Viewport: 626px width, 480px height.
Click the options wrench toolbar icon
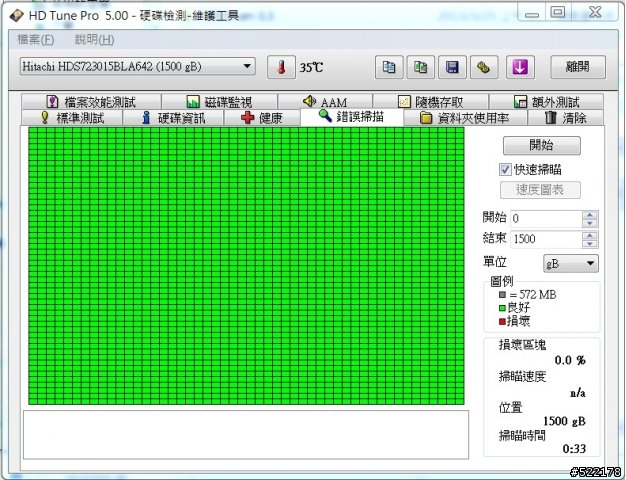(484, 67)
